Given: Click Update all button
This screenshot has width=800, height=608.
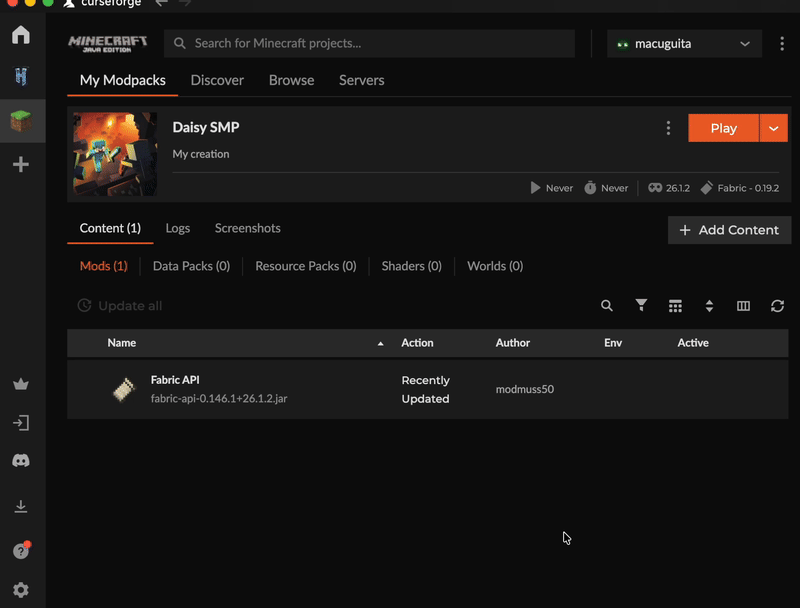Looking at the screenshot, I should 120,306.
